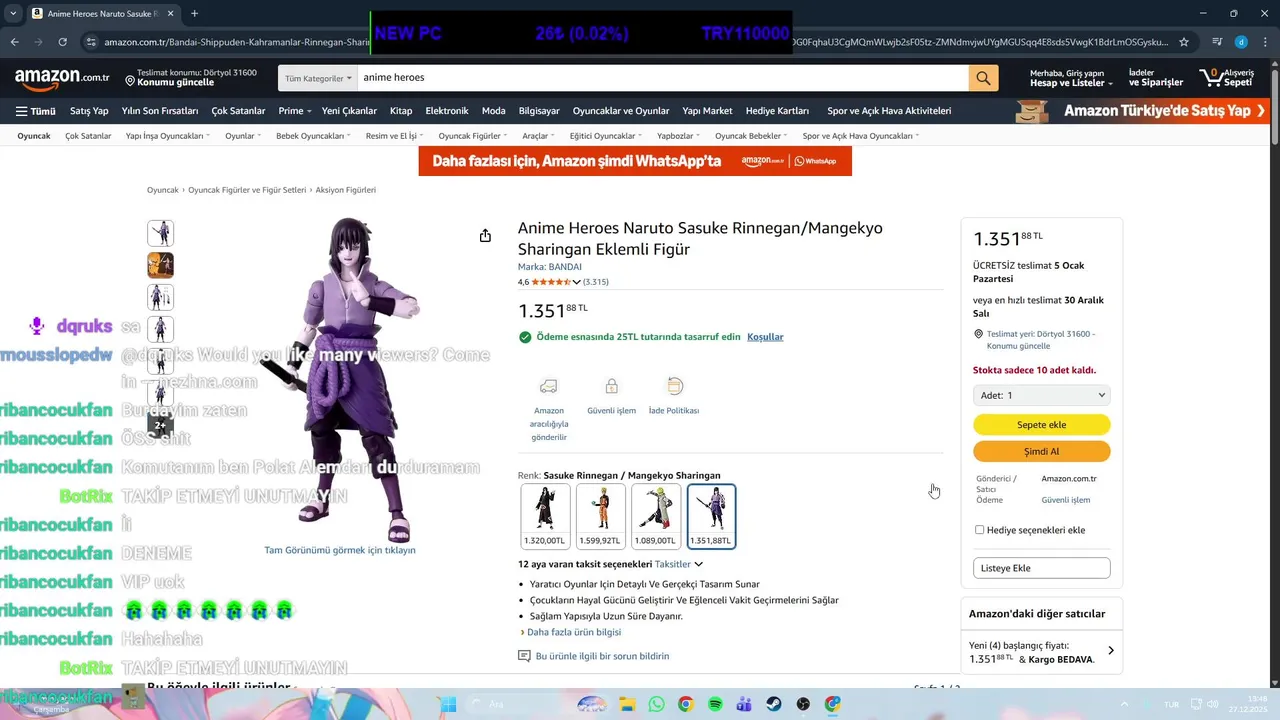Open the Amazon WhatsApp promo banner
The width and height of the screenshot is (1280, 720).
[635, 161]
